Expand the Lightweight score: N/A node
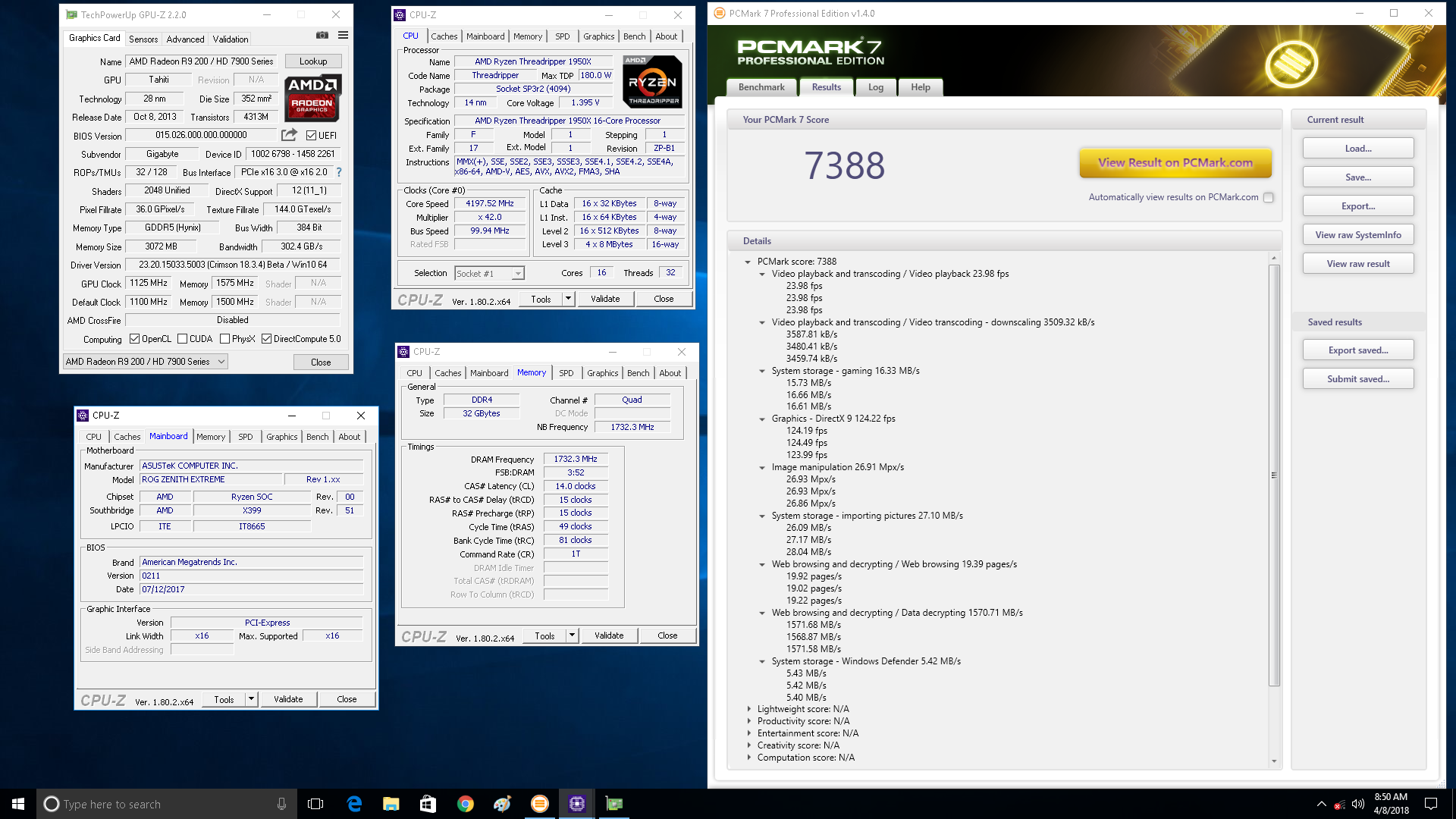The width and height of the screenshot is (1456, 819). coord(749,709)
